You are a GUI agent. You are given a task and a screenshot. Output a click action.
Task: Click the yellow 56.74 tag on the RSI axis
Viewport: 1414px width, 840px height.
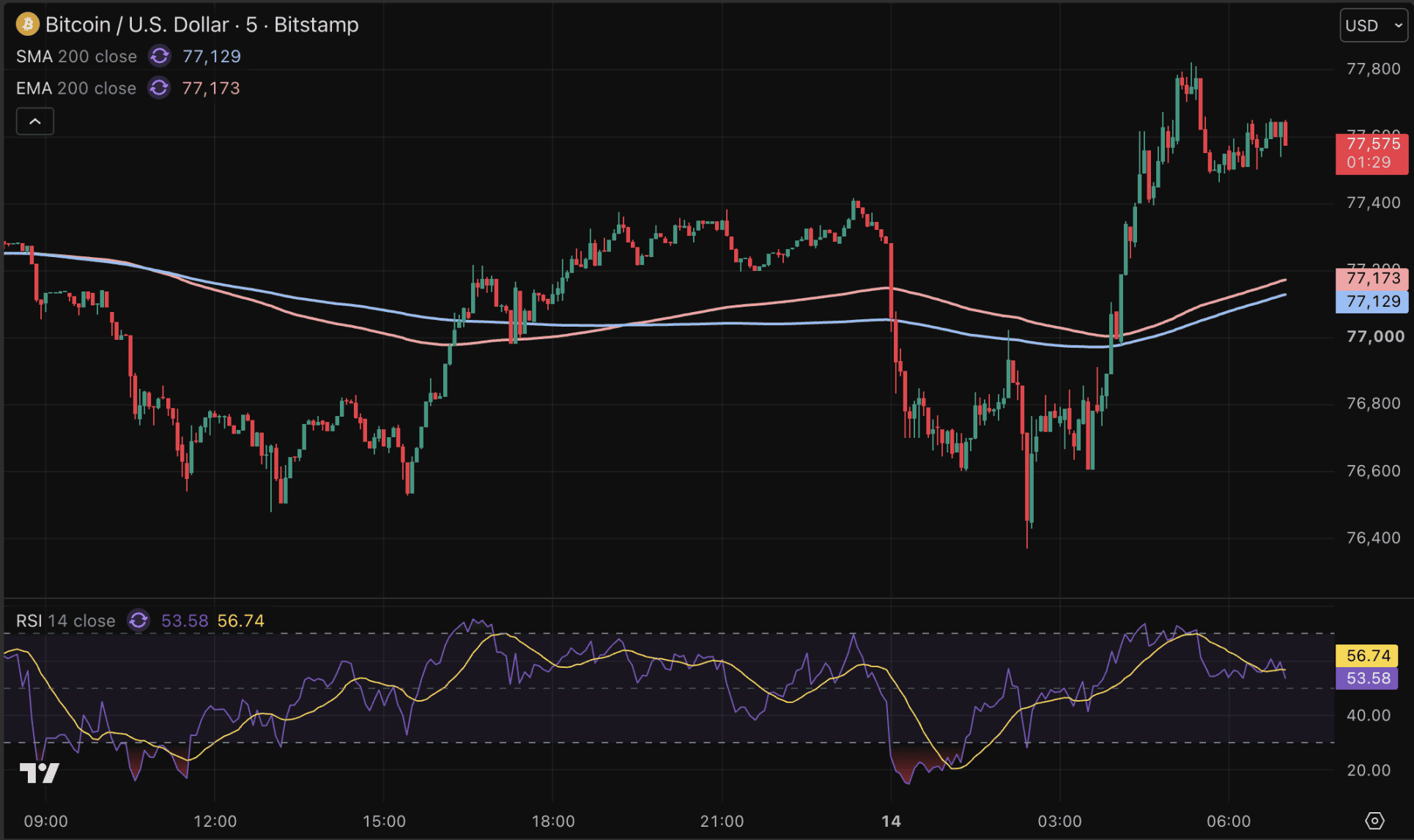click(x=1368, y=655)
